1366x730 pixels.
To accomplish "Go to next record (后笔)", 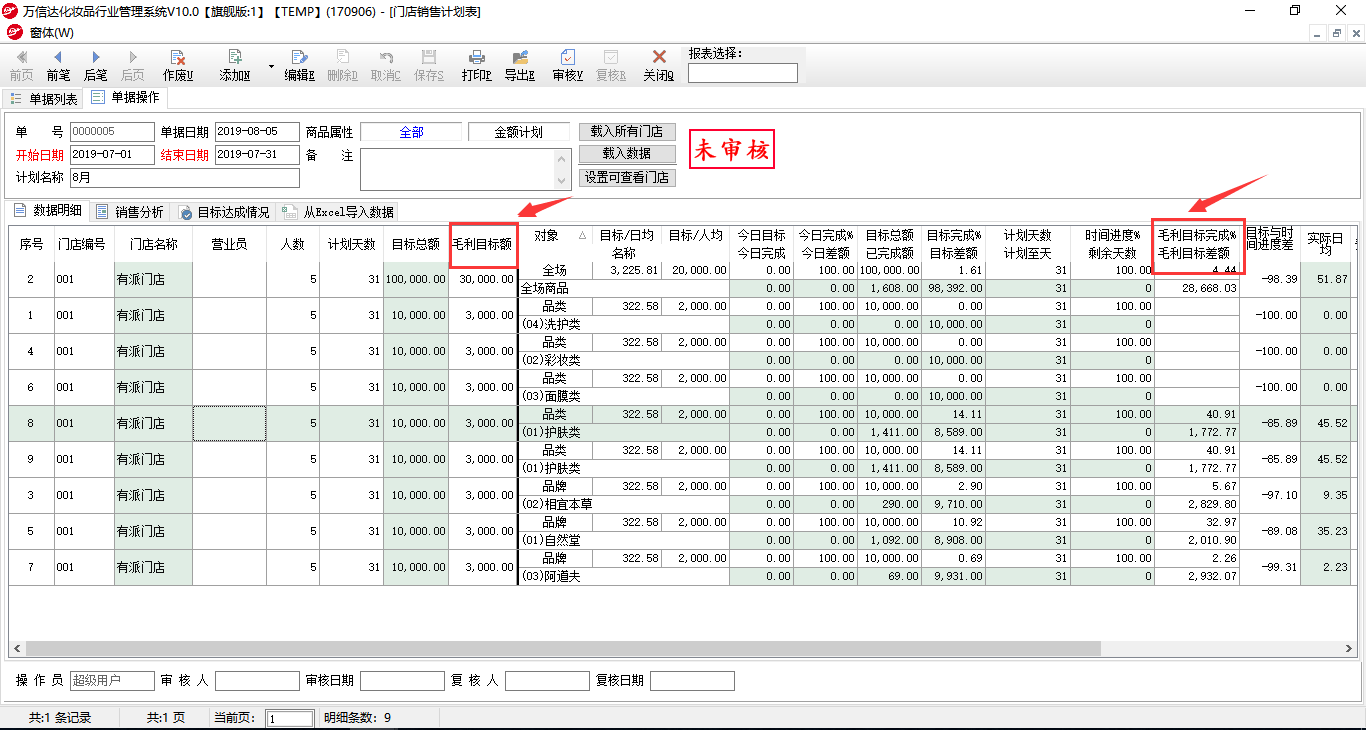I will point(95,65).
